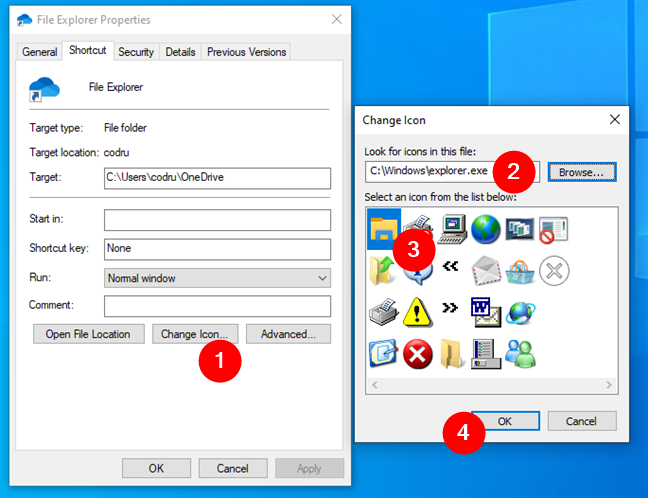Image resolution: width=648 pixels, height=498 pixels.
Task: Click the Shortcut key field showing None
Action: click(x=217, y=249)
